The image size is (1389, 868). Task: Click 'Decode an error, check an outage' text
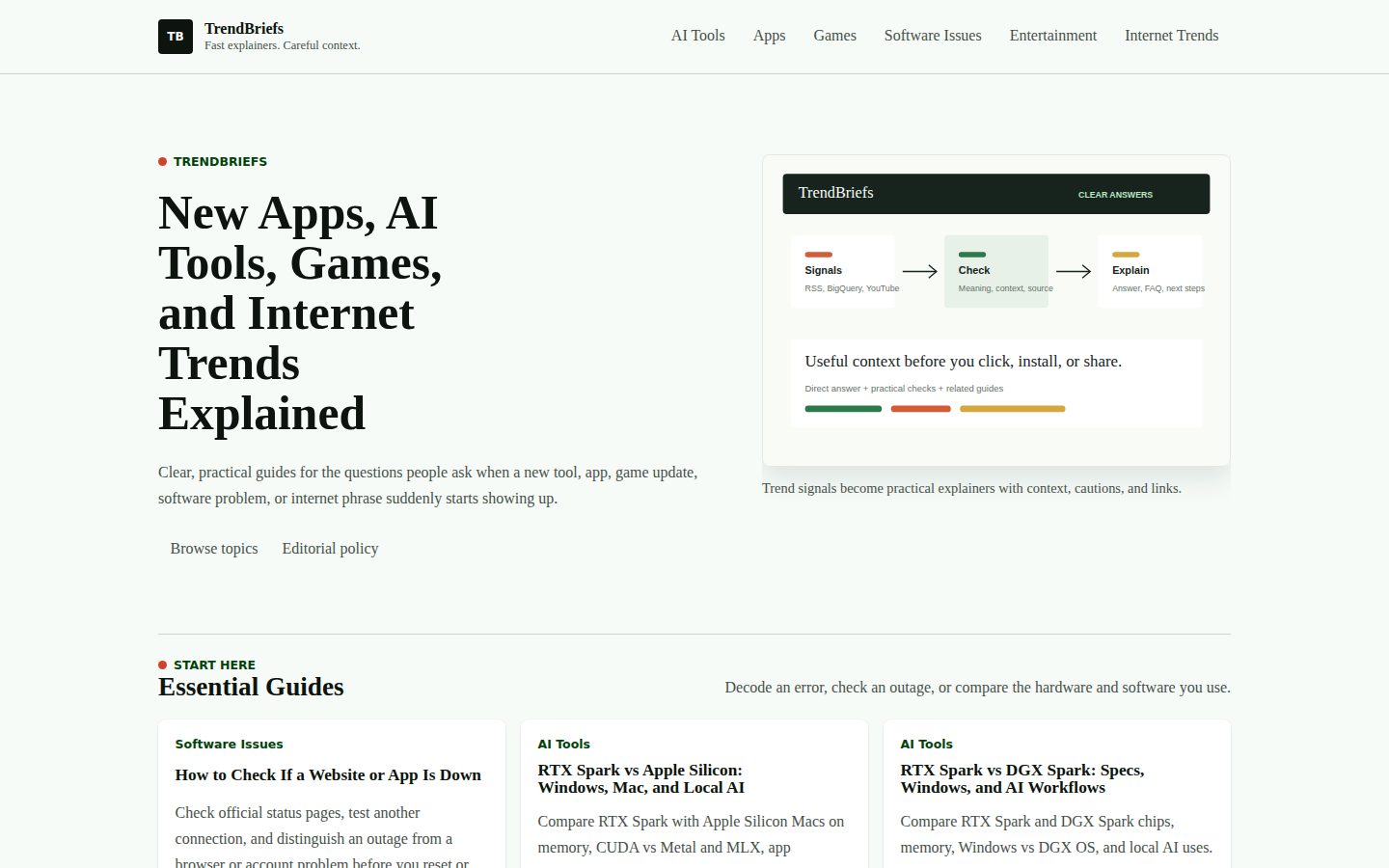(977, 688)
